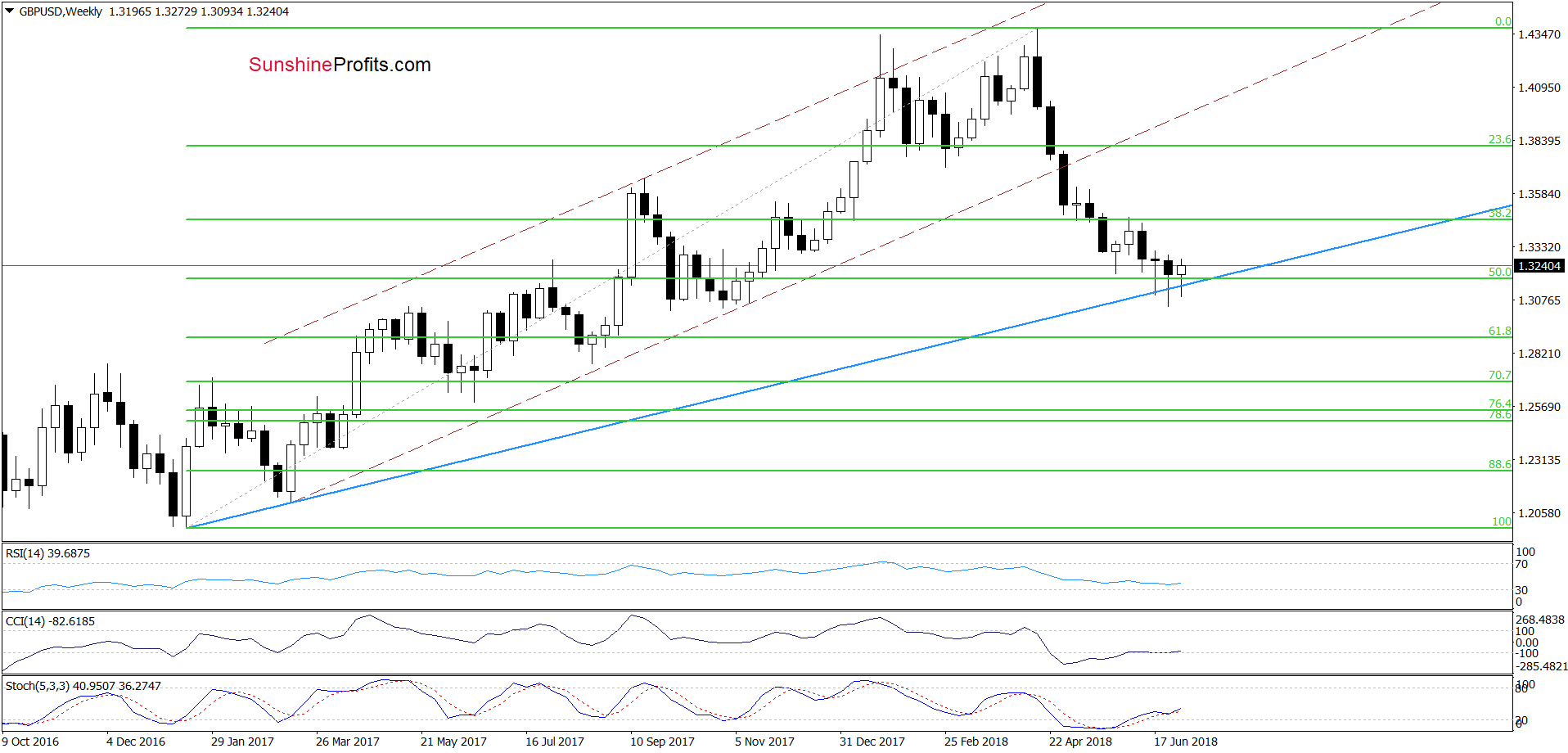Click the 88.6 Fibonacci level label
The width and height of the screenshot is (1568, 753).
tap(1500, 464)
